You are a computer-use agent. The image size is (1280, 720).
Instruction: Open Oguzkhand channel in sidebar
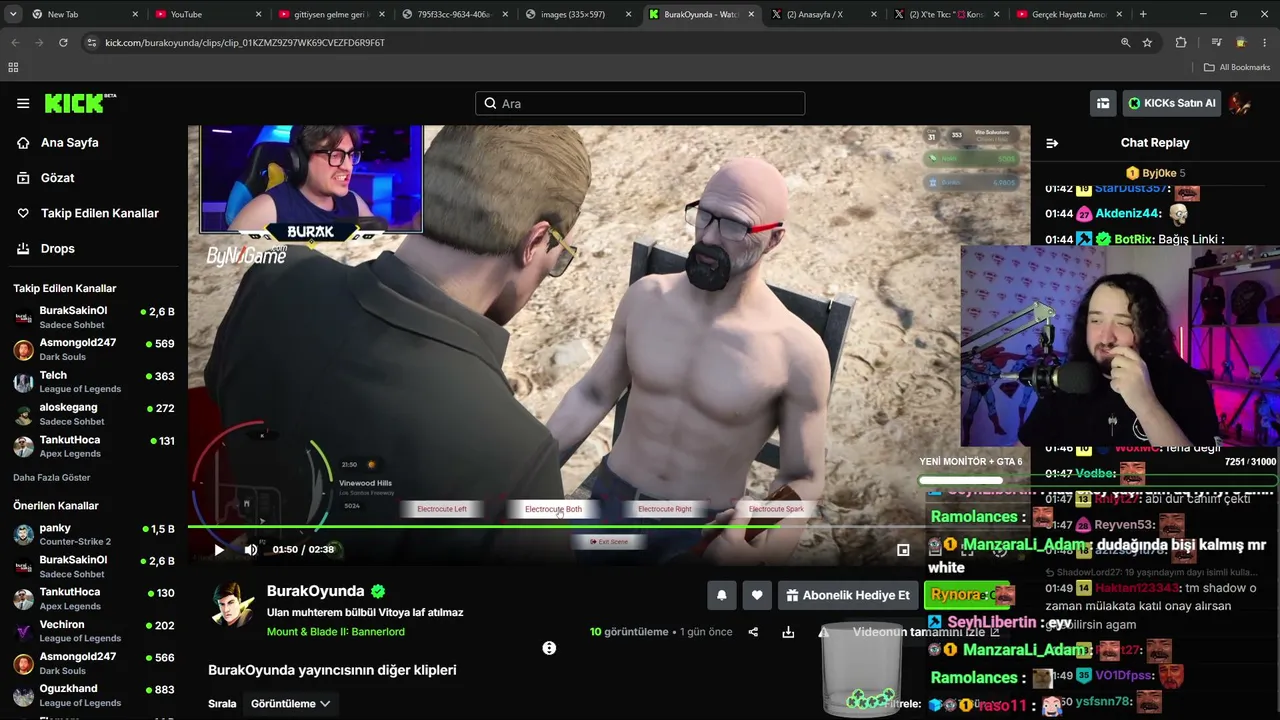pos(94,695)
